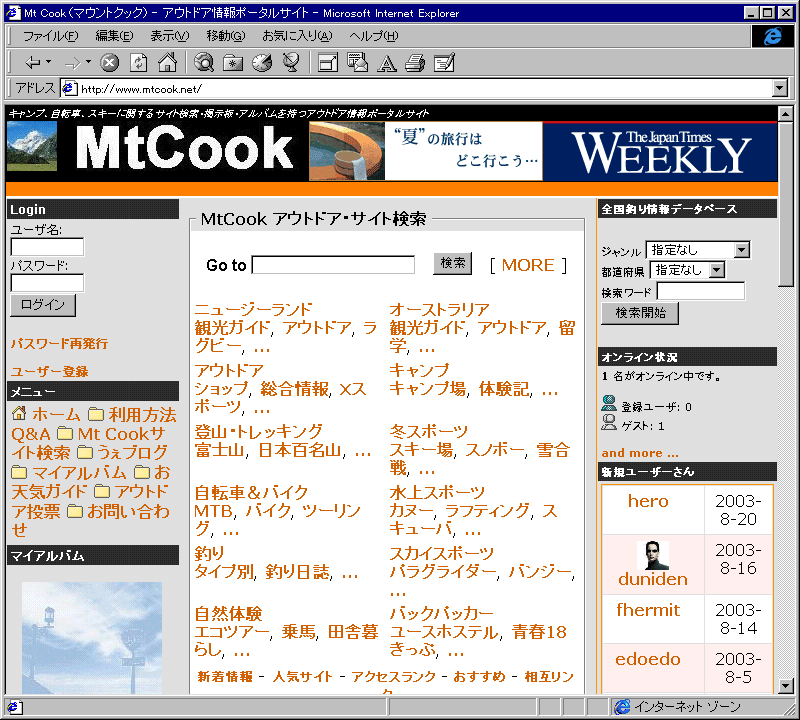Open the お気に入り(A) menu
The height and width of the screenshot is (720, 800).
click(297, 36)
